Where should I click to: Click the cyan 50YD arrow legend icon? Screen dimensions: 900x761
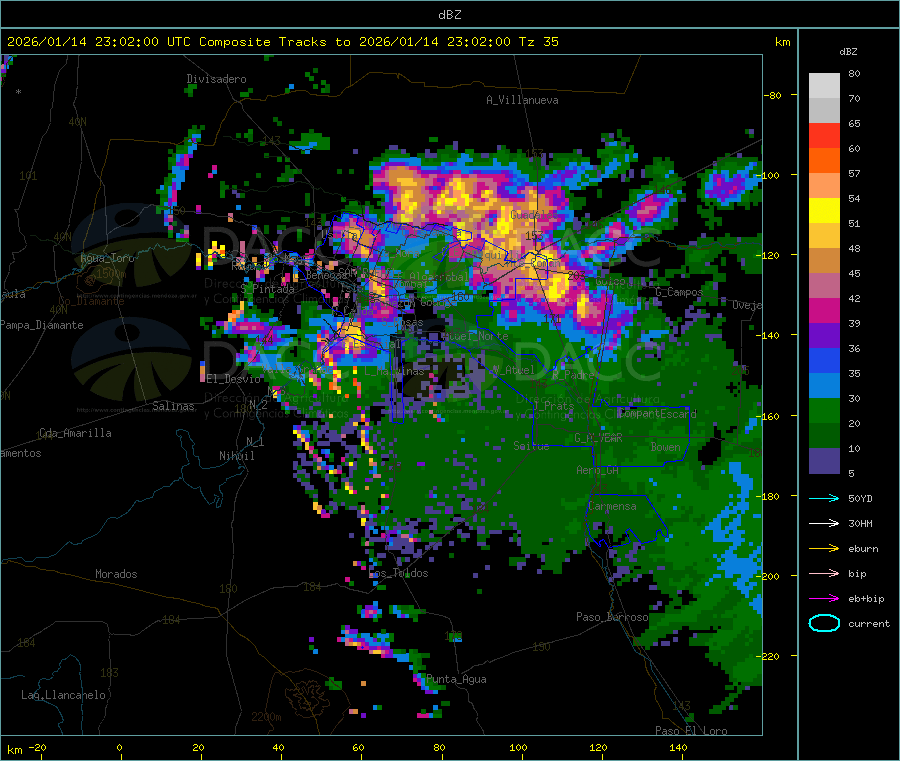point(824,498)
